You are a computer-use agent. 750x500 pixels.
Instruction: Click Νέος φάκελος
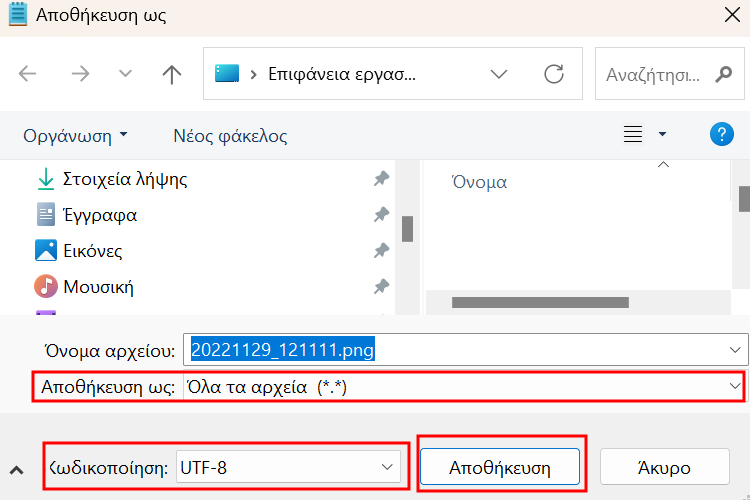point(230,136)
